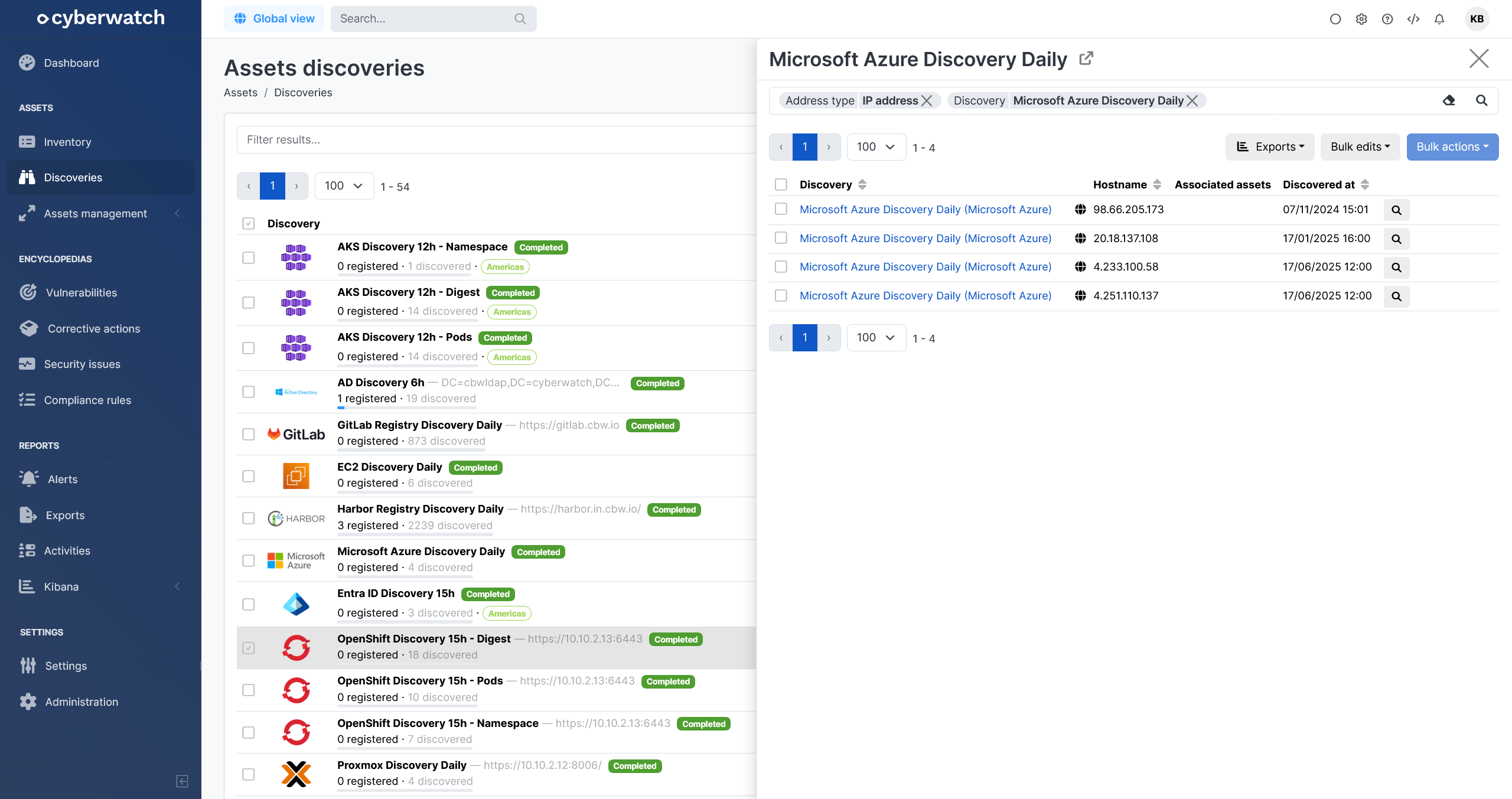Open Compliance rules in sidebar
Image resolution: width=1512 pixels, height=799 pixels.
point(100,400)
